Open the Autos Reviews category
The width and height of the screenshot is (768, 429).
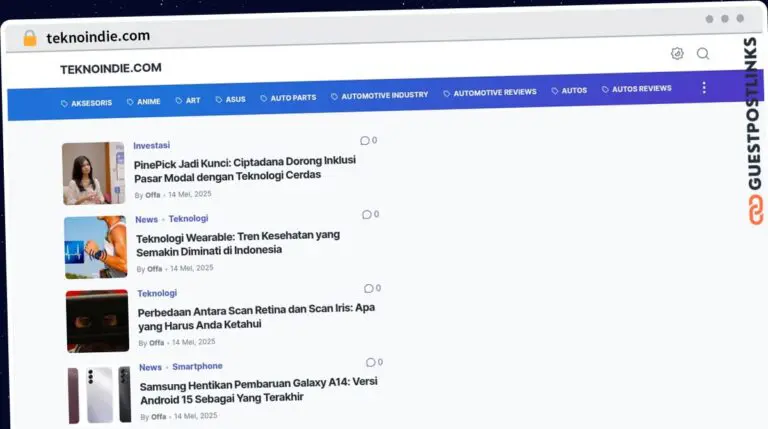[636, 89]
